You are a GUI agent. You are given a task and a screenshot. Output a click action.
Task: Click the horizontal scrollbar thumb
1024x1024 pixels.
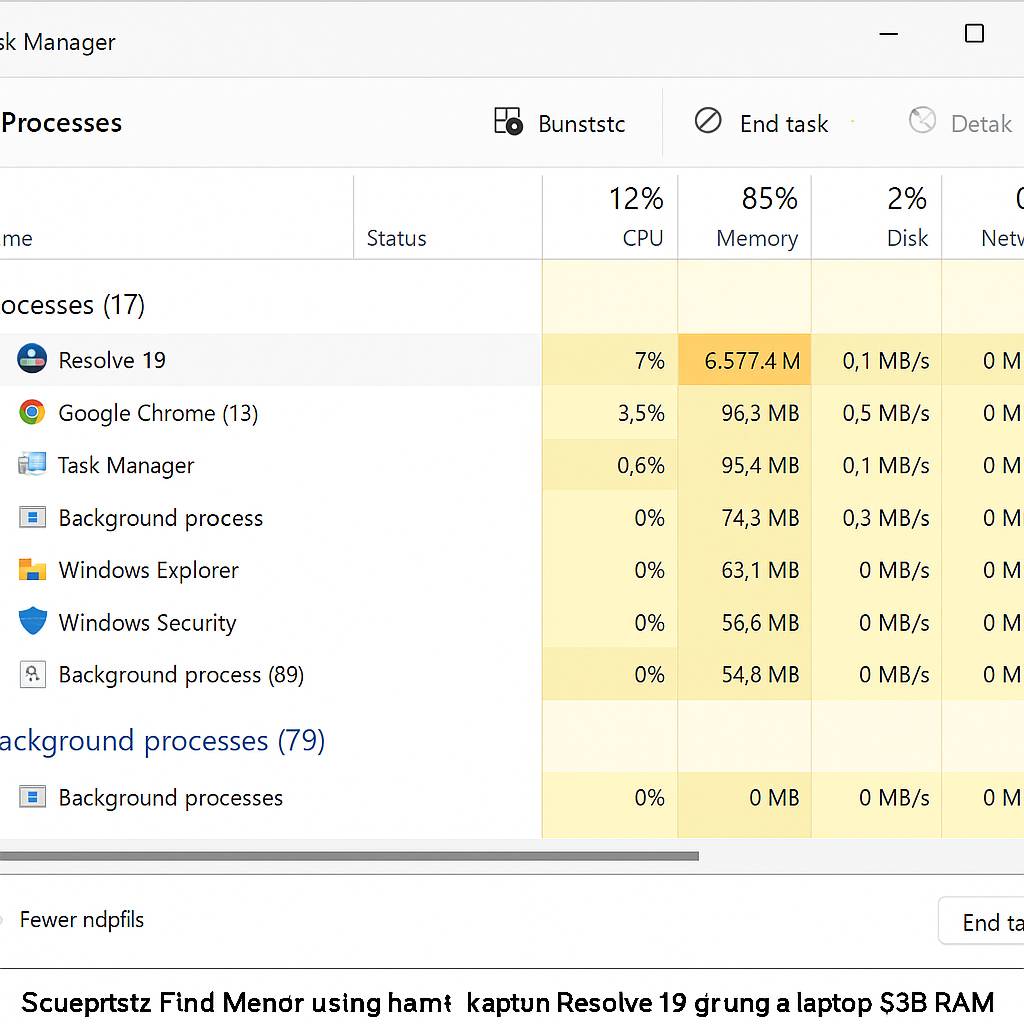tap(348, 856)
